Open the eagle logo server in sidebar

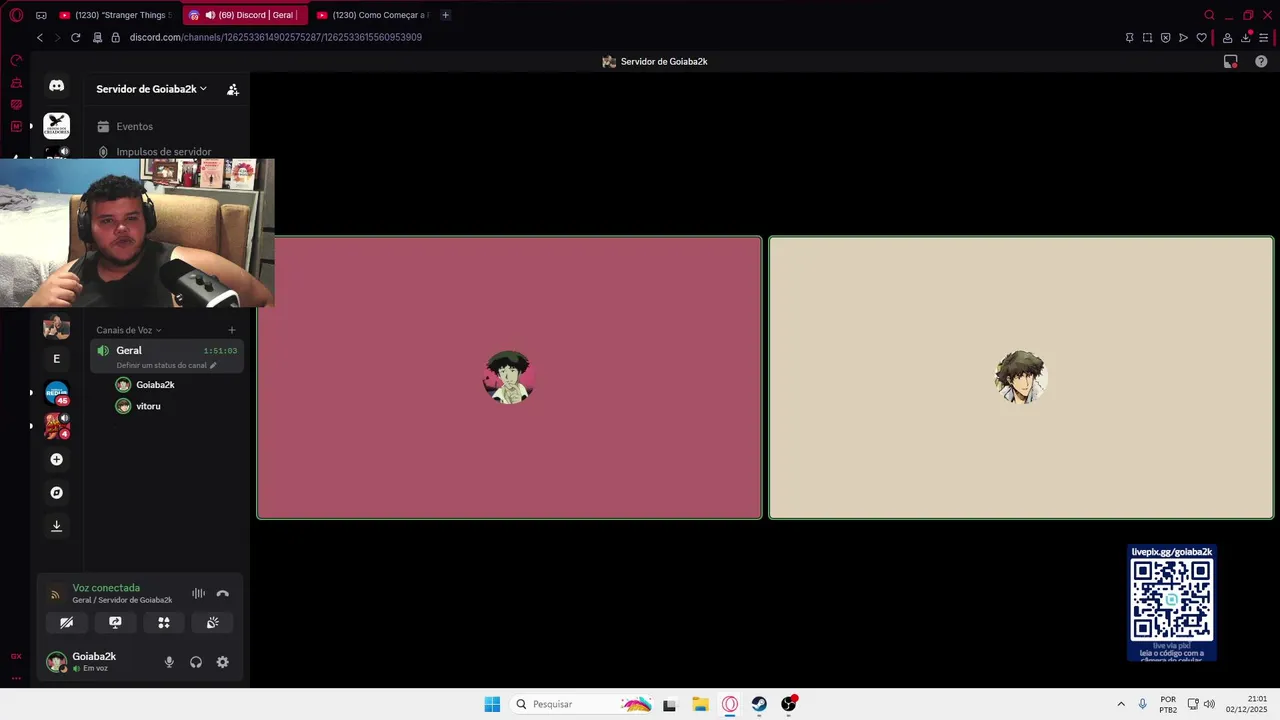(x=57, y=126)
